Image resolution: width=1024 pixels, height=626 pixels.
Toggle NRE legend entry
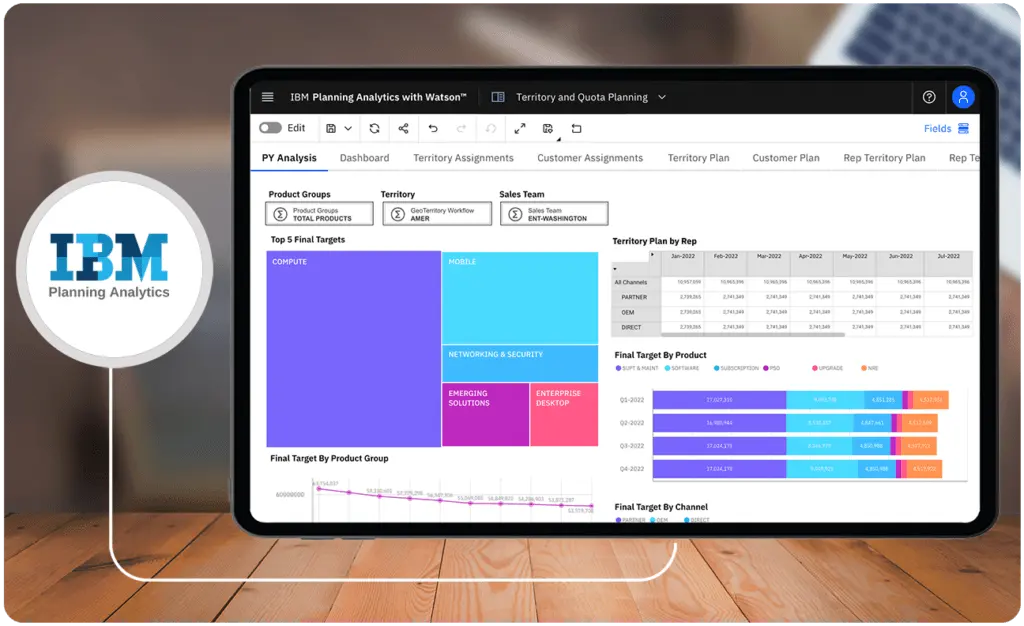coord(869,368)
